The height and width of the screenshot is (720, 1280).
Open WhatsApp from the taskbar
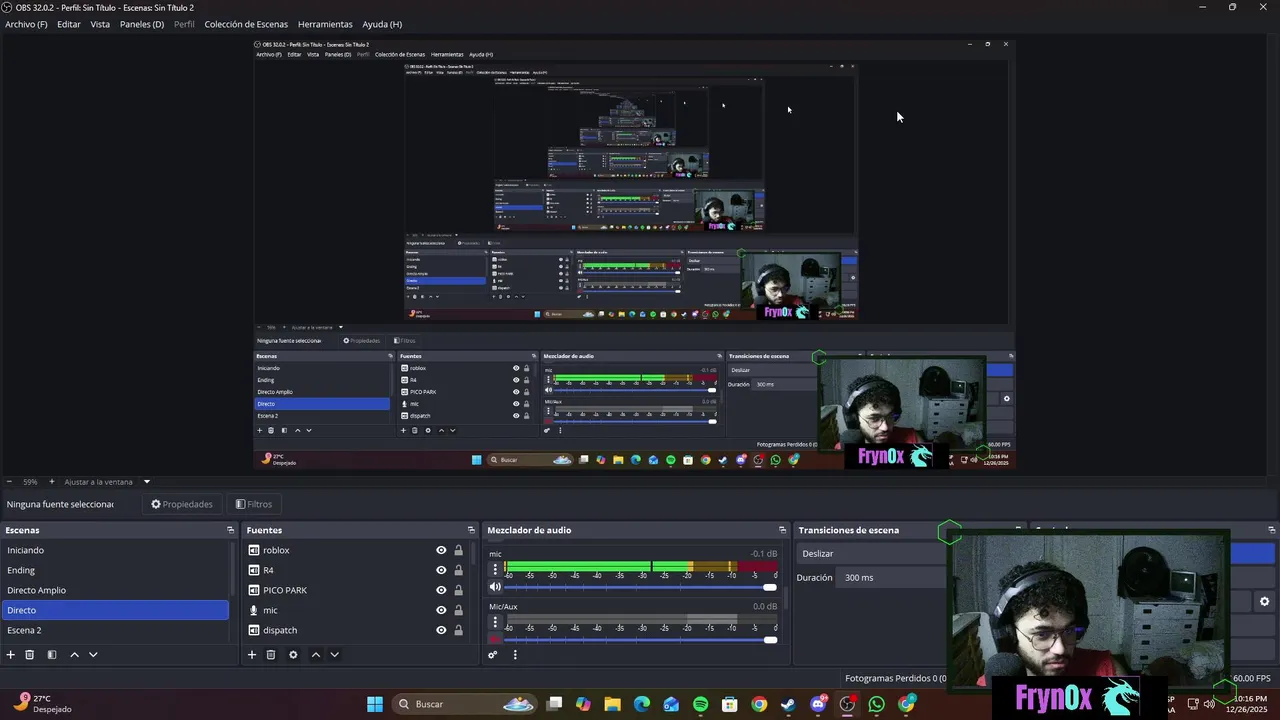[877, 704]
